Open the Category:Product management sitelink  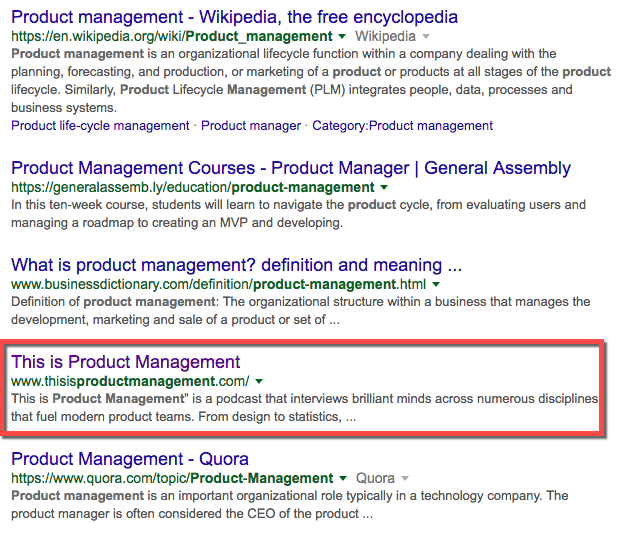403,126
